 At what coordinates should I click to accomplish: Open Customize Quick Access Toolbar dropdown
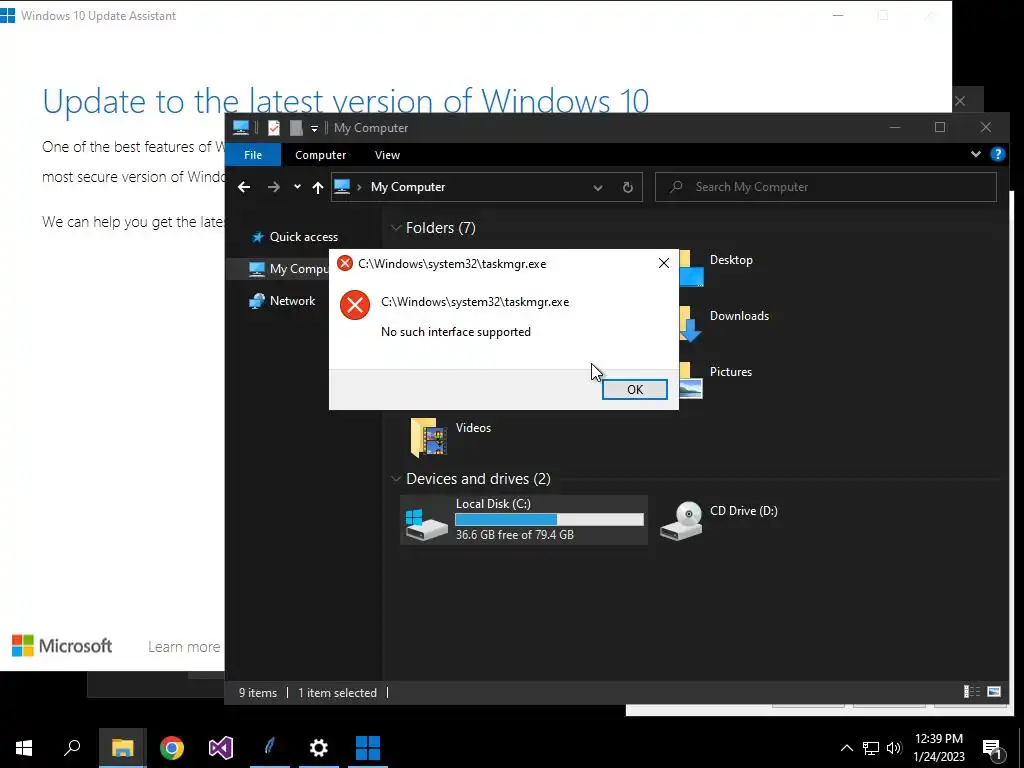(314, 129)
